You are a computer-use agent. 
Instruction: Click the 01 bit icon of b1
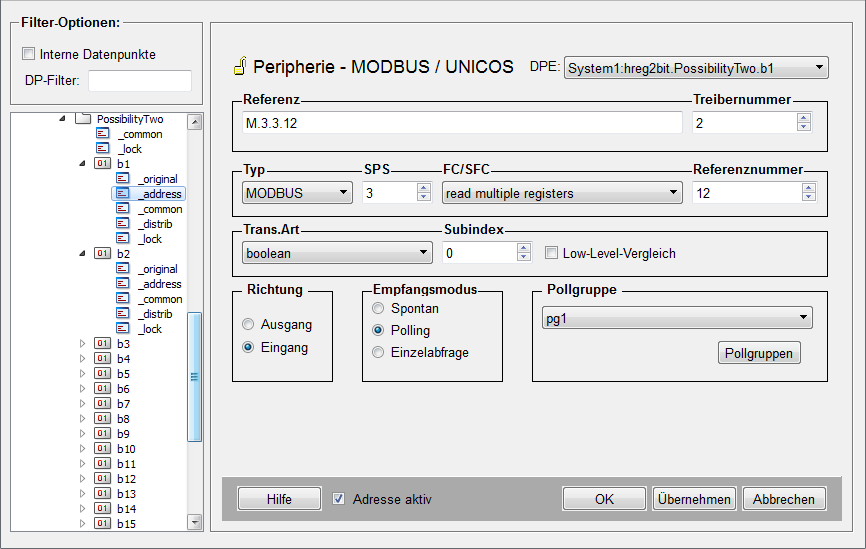102,163
